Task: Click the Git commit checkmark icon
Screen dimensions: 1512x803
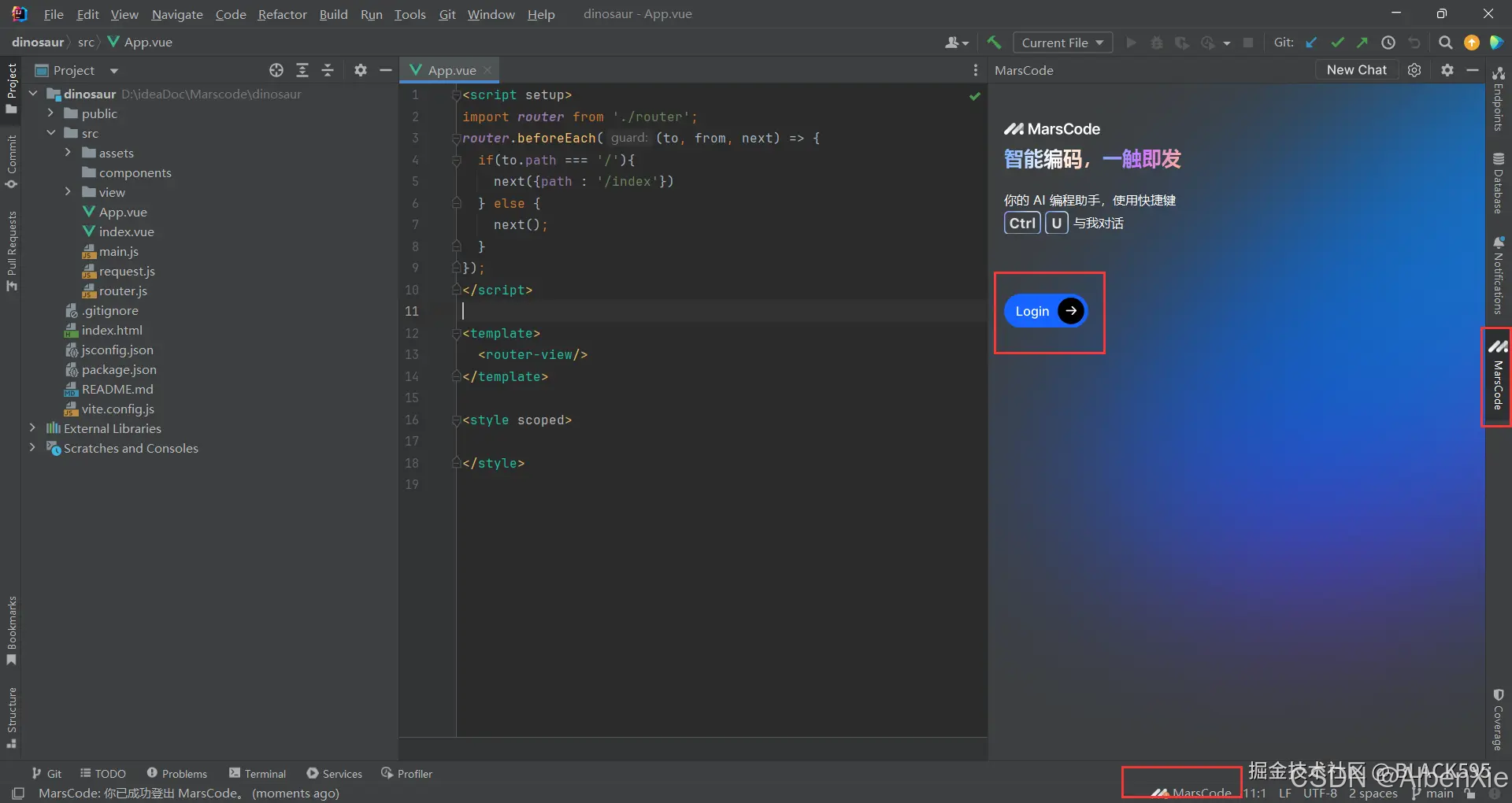Action: pos(1337,43)
